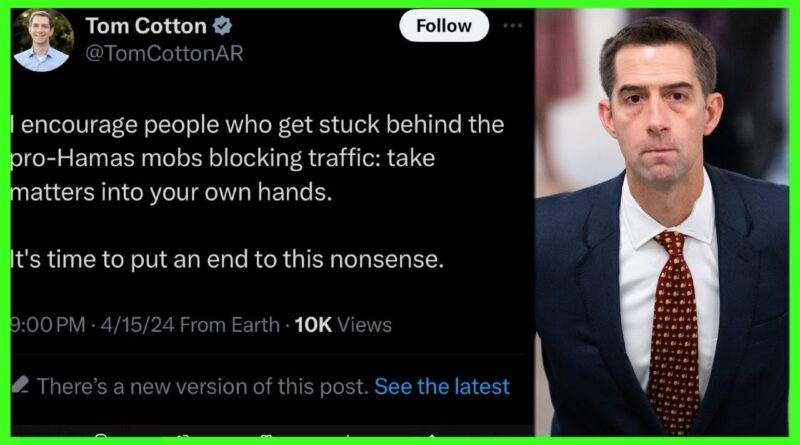
Task: Open the @TomCottonAR handle link
Action: 164,54
